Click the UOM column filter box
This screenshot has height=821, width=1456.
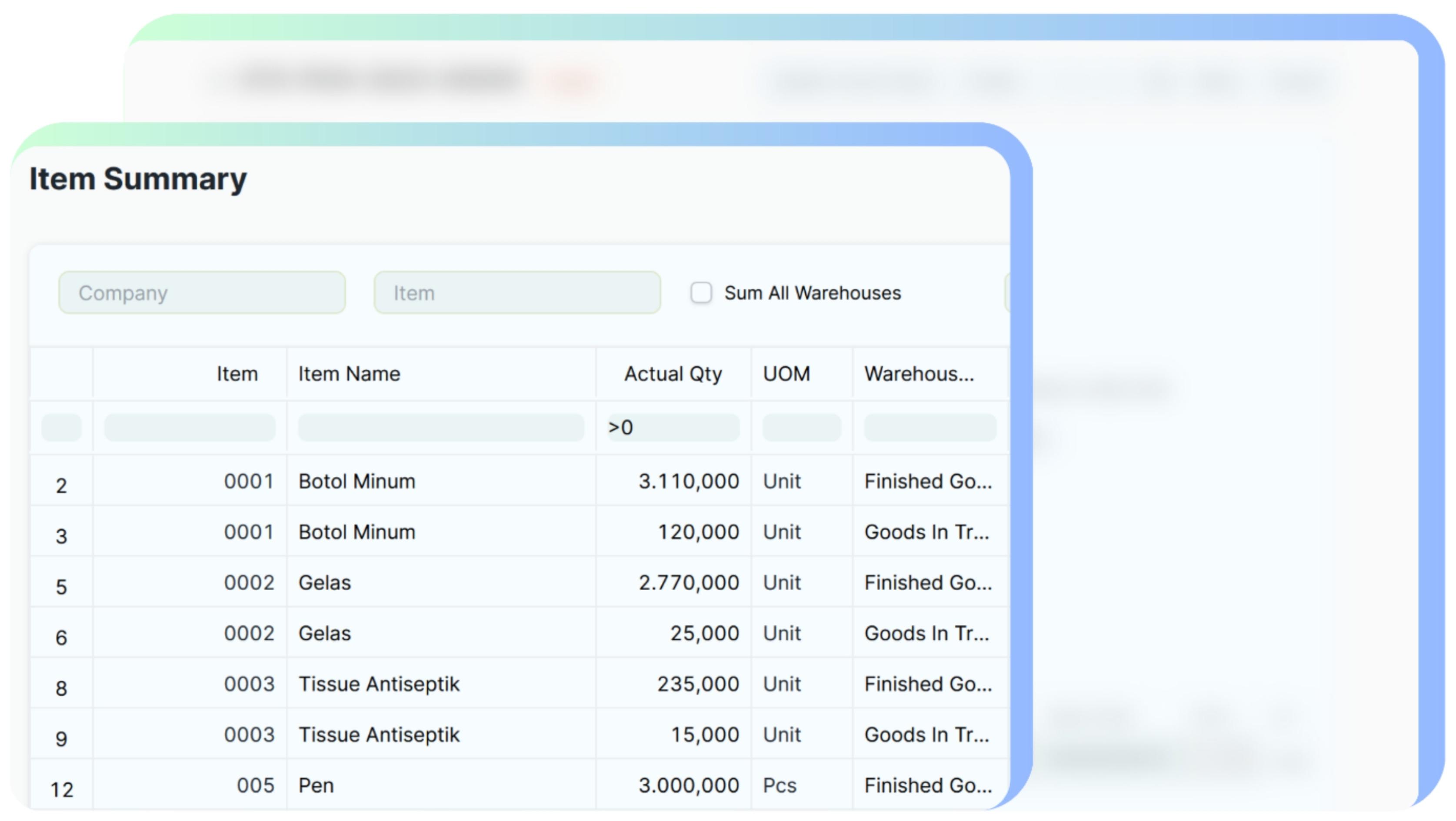coord(801,427)
